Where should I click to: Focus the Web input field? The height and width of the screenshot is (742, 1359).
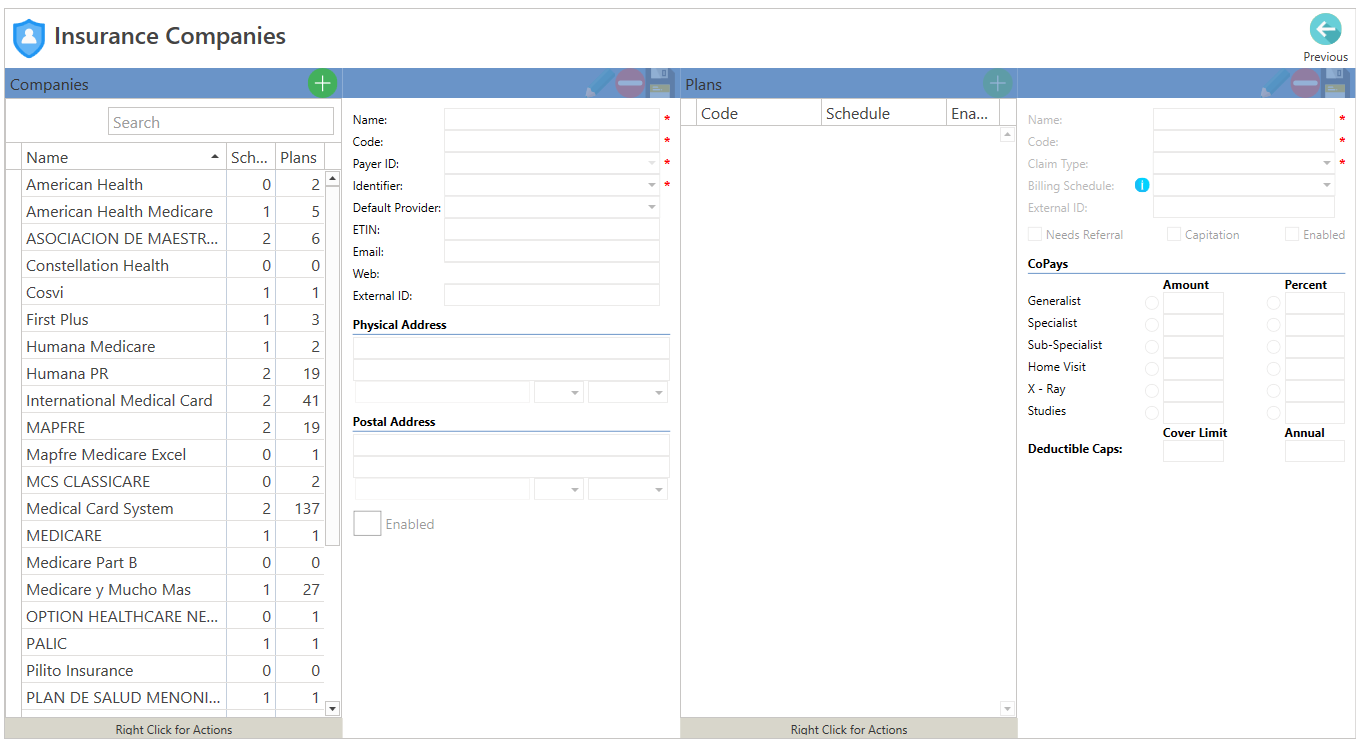[552, 273]
